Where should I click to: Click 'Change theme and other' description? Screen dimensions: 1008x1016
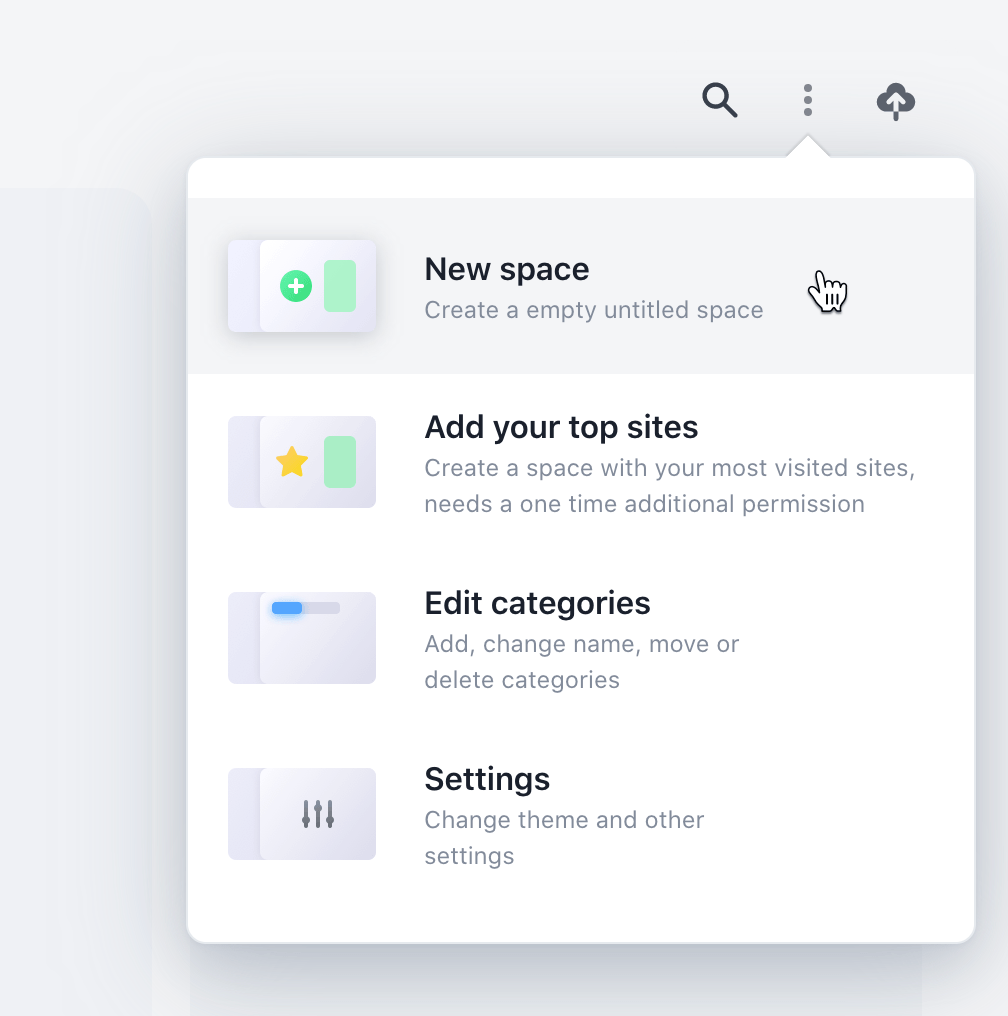click(x=564, y=820)
